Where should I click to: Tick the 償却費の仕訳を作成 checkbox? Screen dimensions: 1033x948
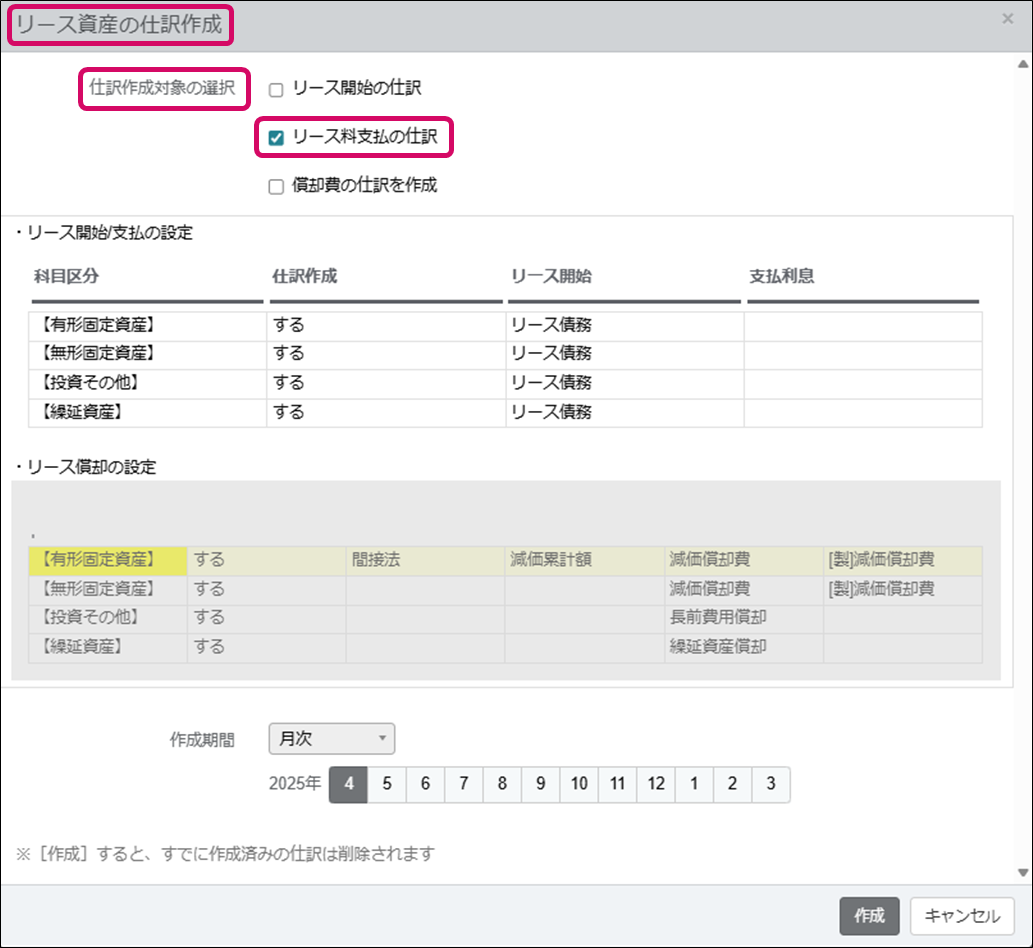tap(277, 187)
